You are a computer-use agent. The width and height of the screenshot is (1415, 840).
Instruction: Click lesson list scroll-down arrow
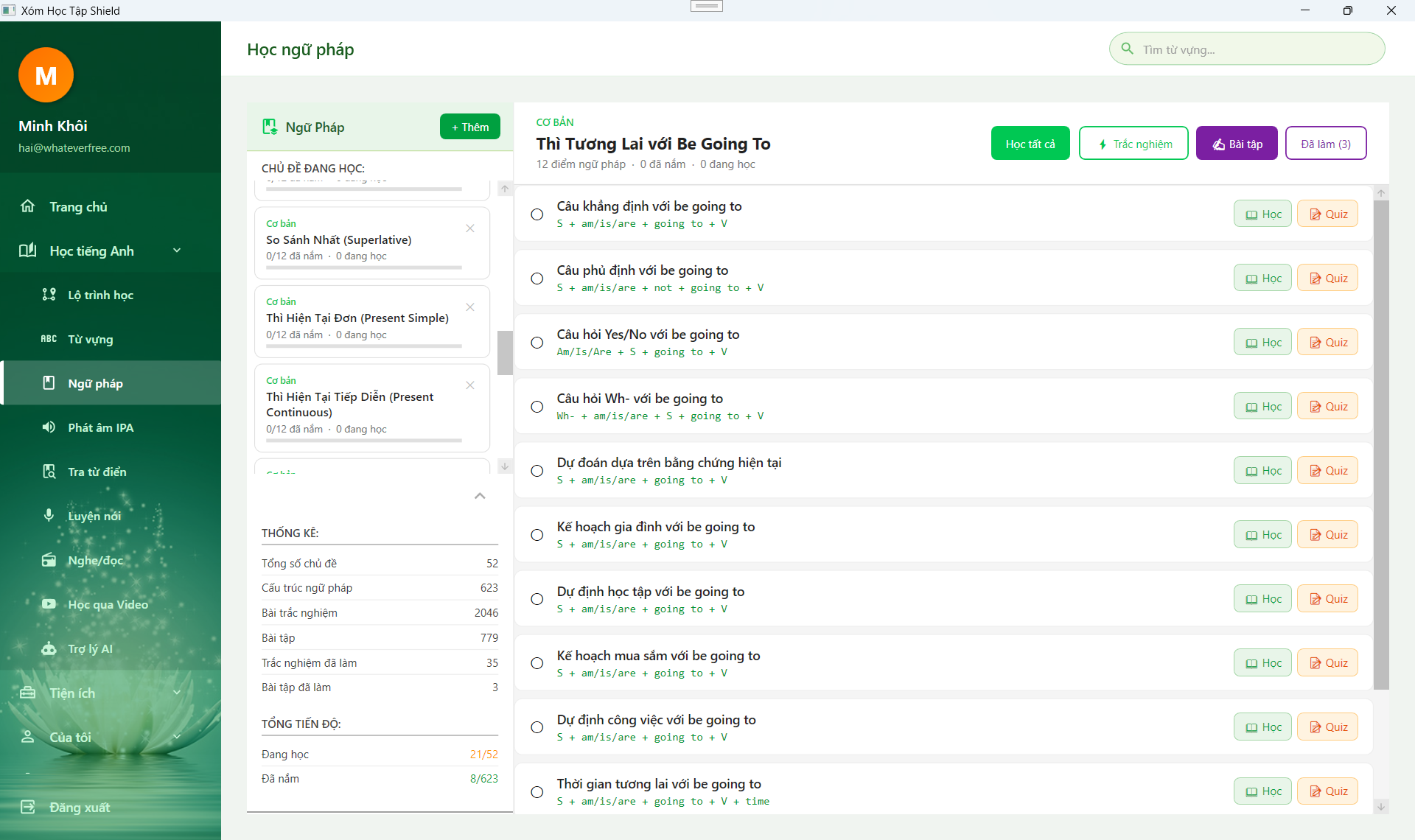click(1381, 807)
